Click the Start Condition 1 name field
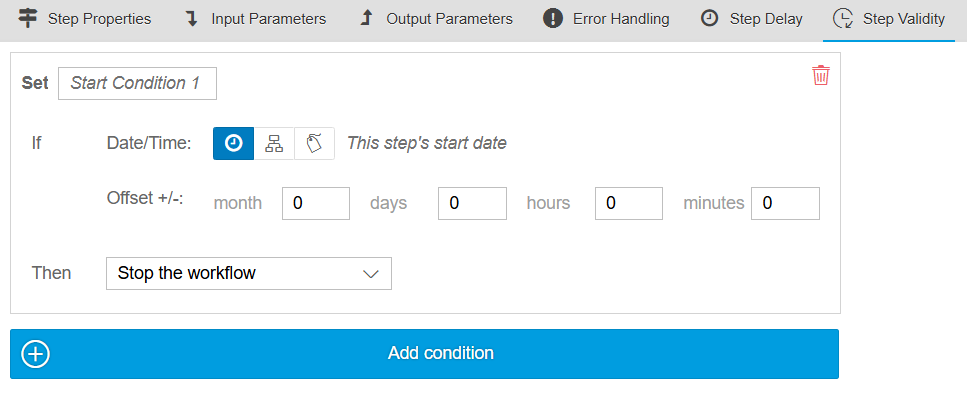Viewport: 967px width, 404px height. [137, 83]
